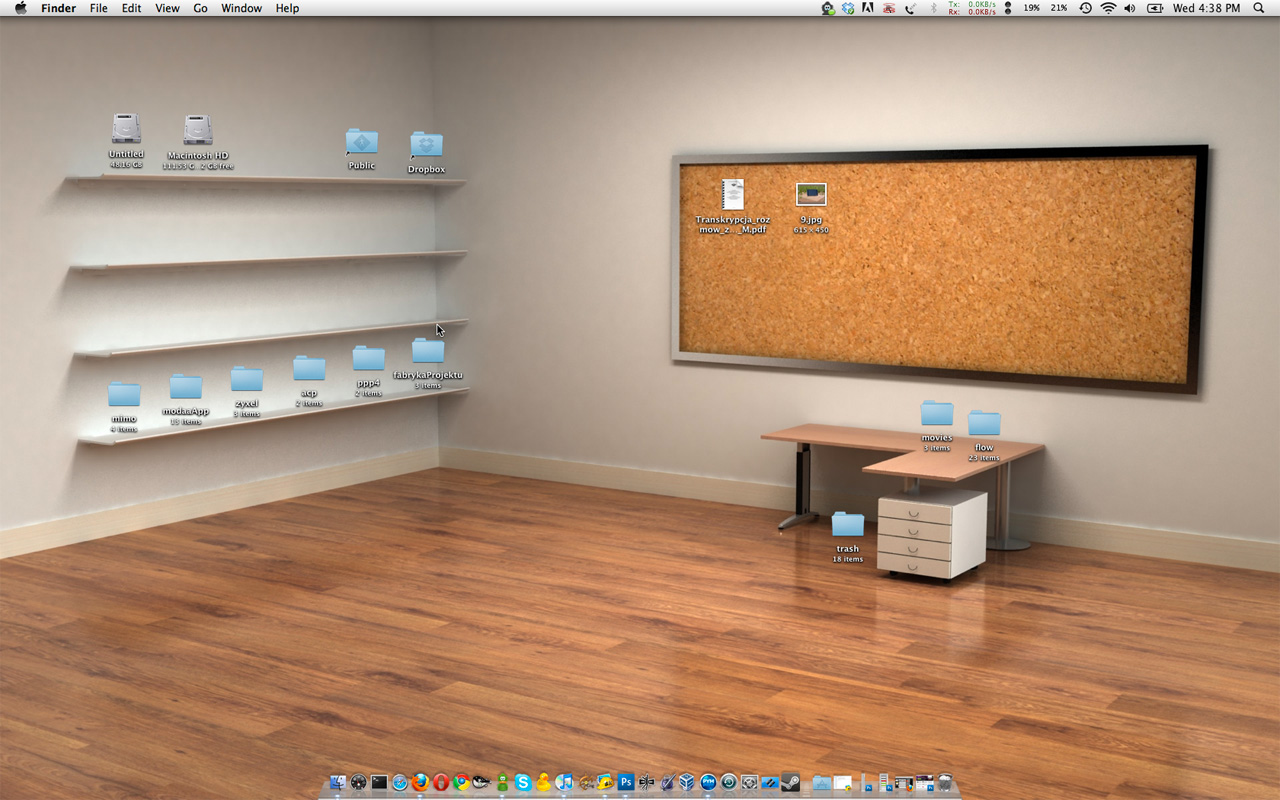
Task: Click the Wi-Fi status menu icon
Action: pos(1108,8)
